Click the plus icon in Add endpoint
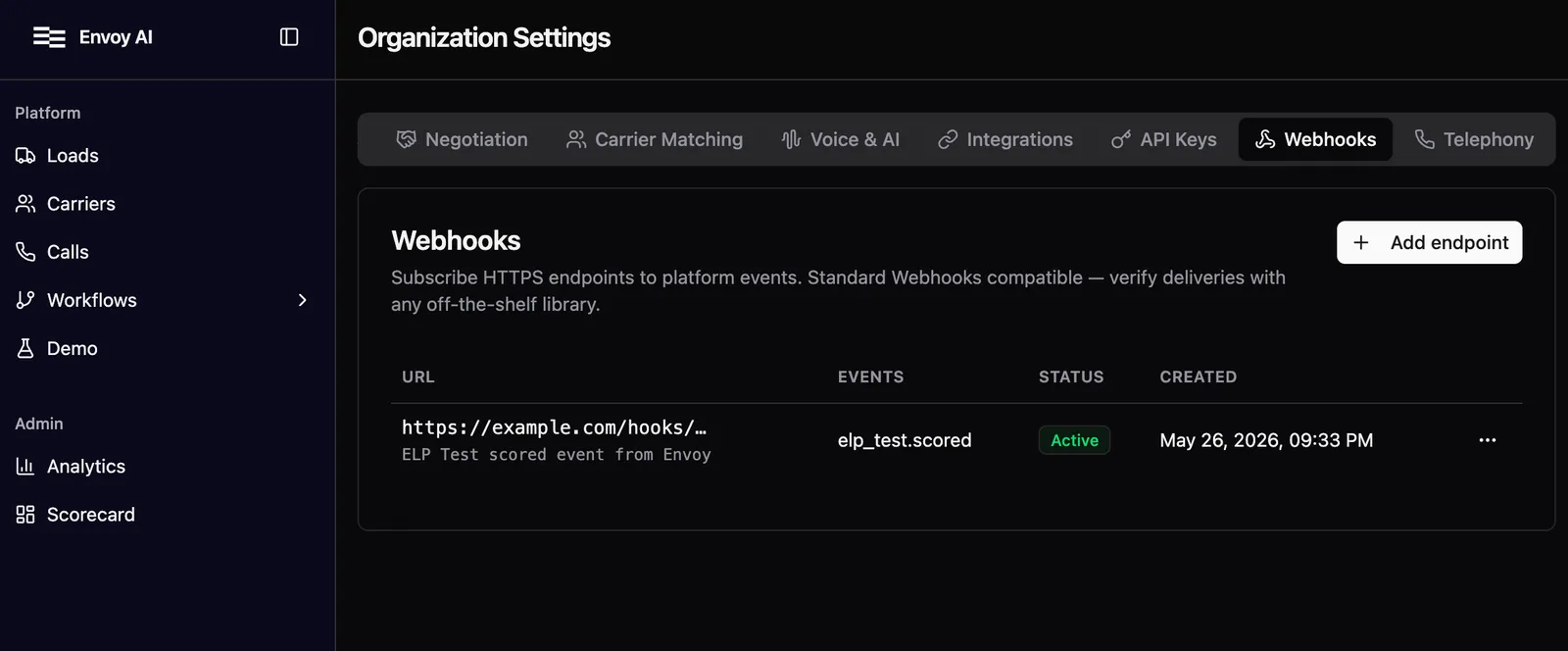 1361,242
